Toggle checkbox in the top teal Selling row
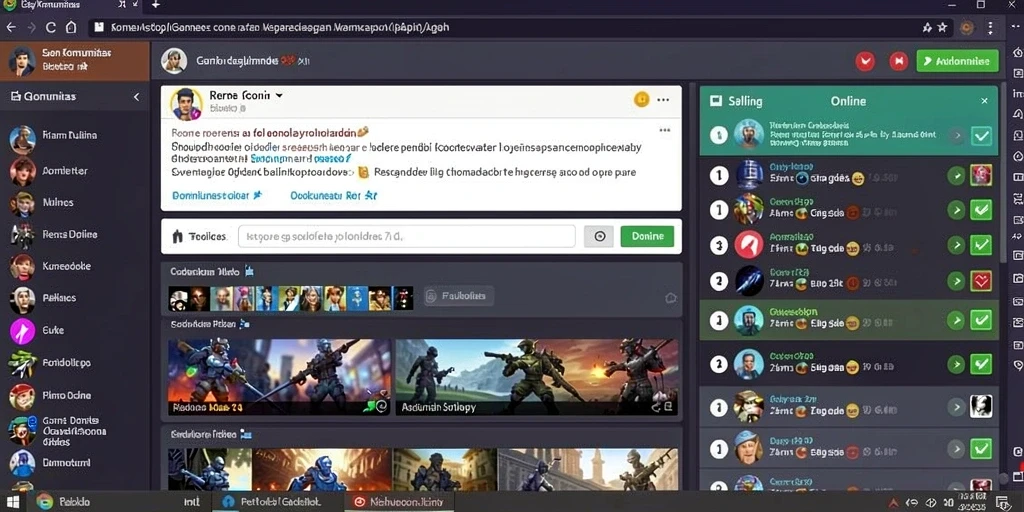Viewport: 1024px width, 512px height. [x=981, y=136]
